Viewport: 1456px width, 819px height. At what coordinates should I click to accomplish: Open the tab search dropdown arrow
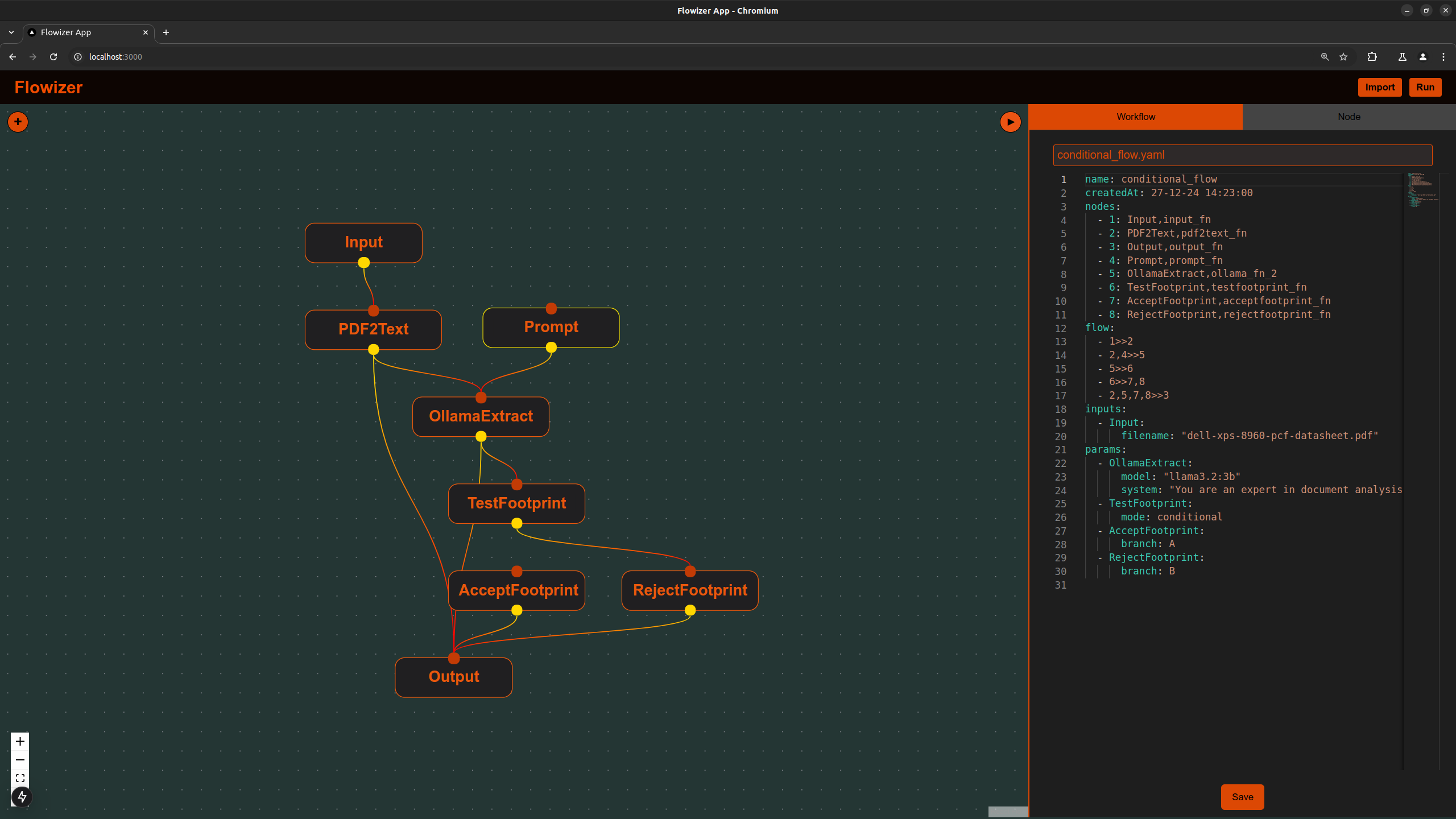(11, 32)
